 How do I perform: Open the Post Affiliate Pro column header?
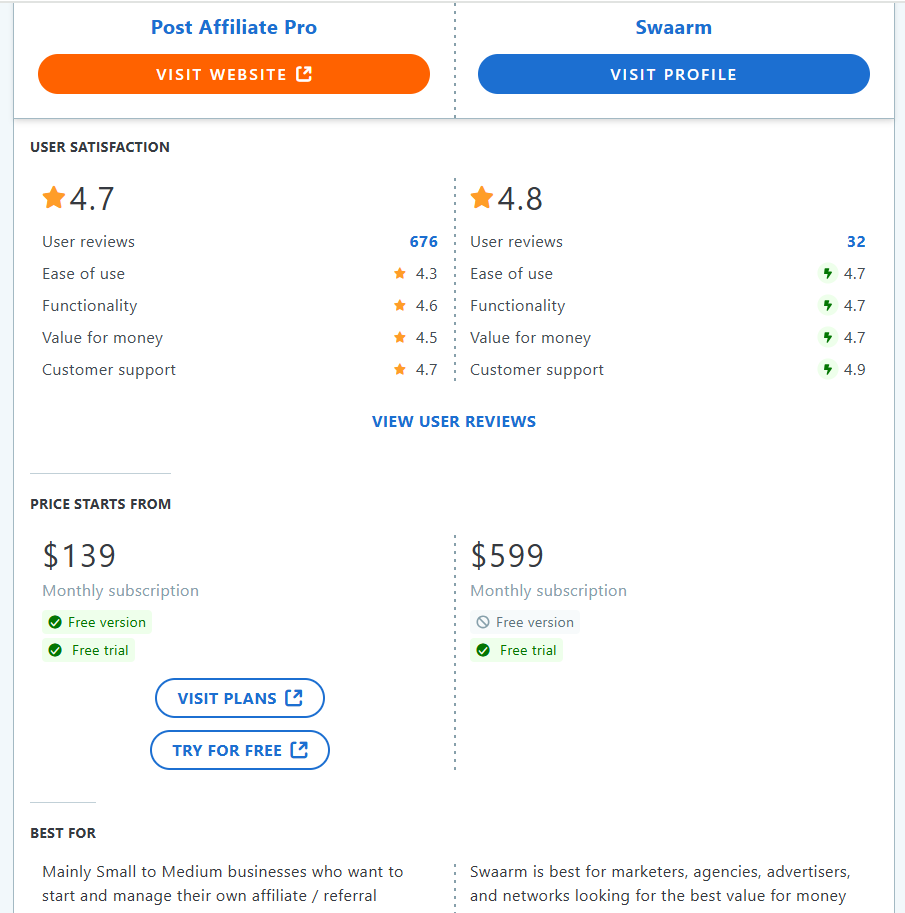click(x=233, y=27)
